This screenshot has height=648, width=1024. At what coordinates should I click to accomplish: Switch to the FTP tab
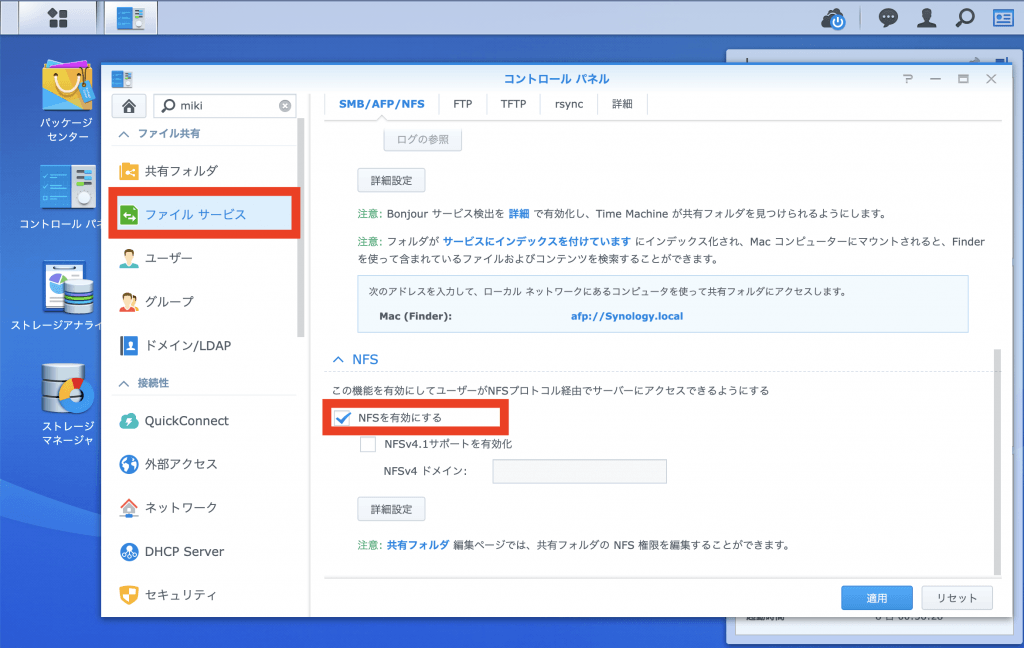coord(462,102)
